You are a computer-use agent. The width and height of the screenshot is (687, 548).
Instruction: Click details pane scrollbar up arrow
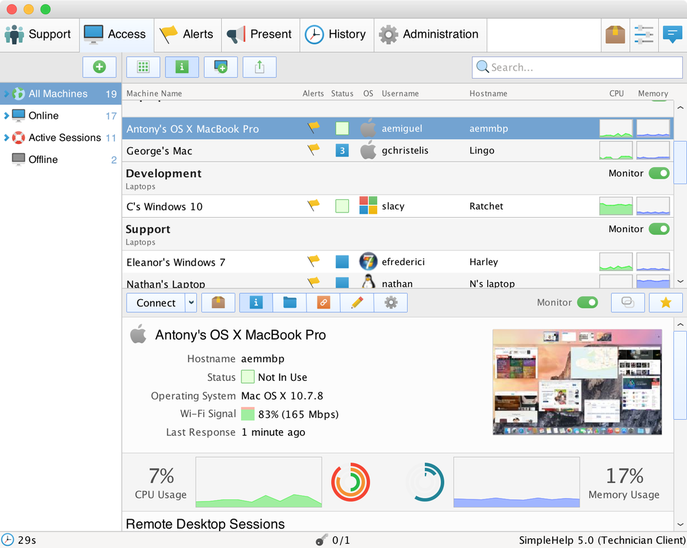(x=680, y=325)
